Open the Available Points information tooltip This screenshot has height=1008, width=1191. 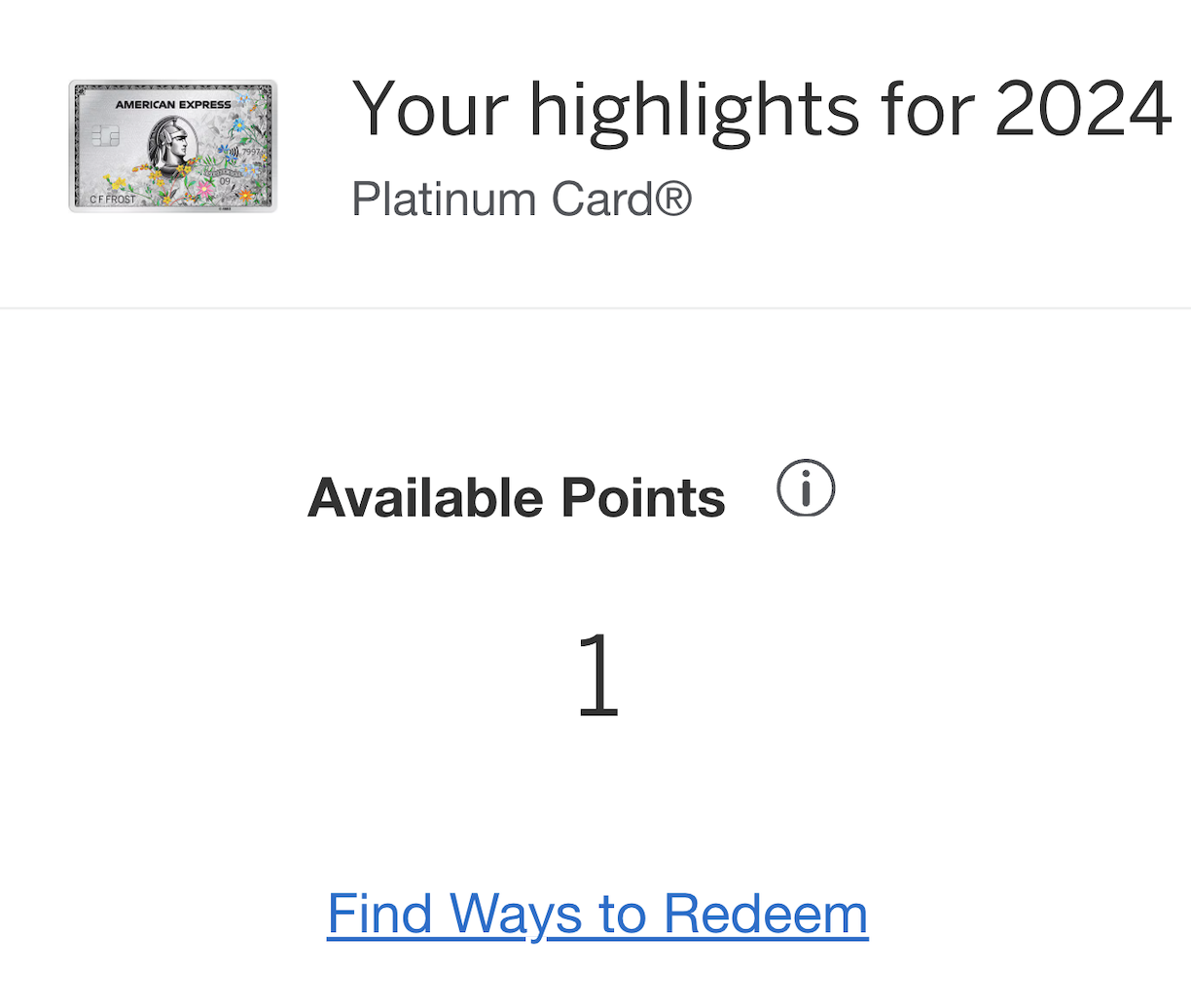[x=805, y=488]
